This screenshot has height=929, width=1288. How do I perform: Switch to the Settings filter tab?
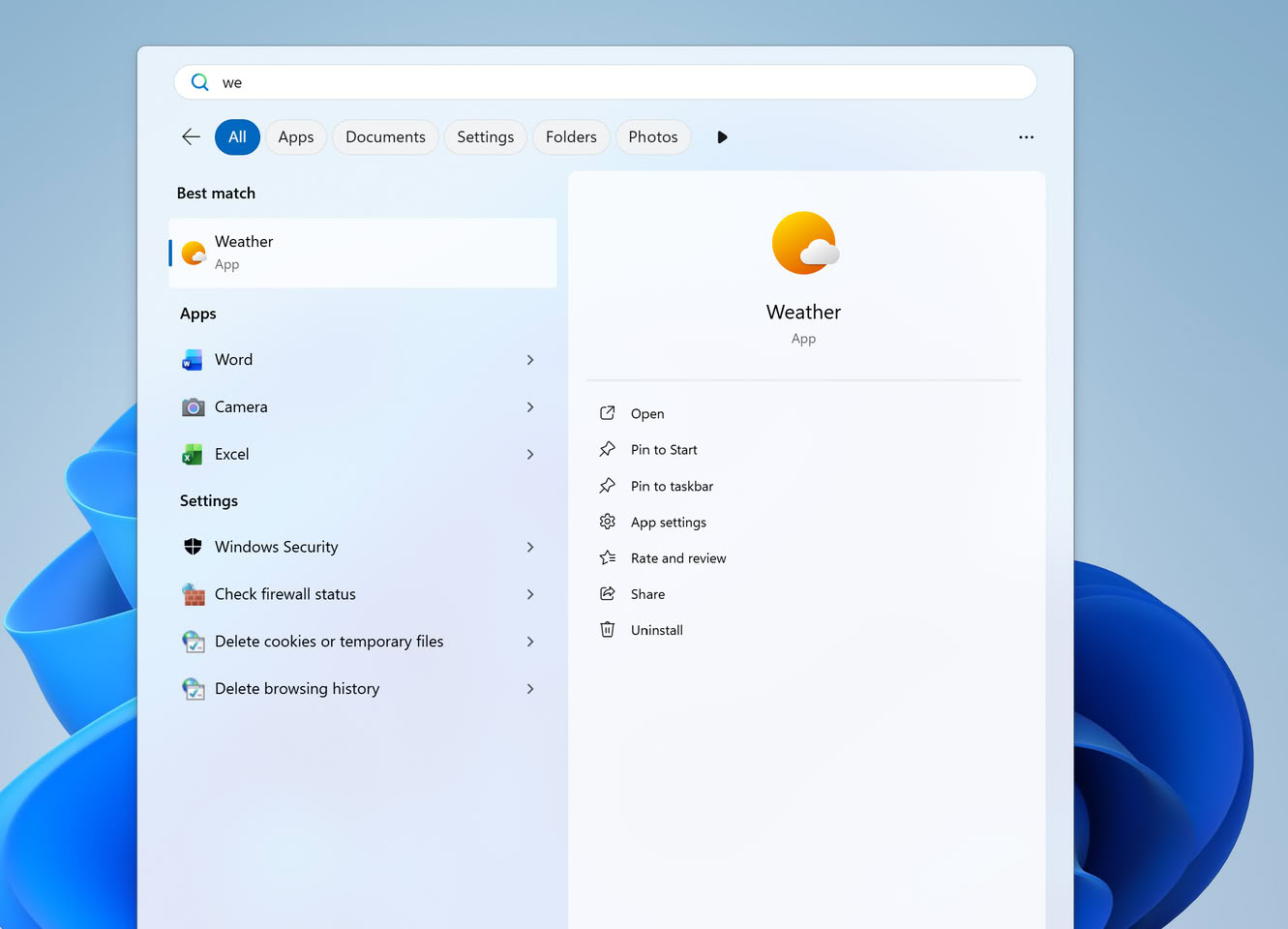(486, 137)
